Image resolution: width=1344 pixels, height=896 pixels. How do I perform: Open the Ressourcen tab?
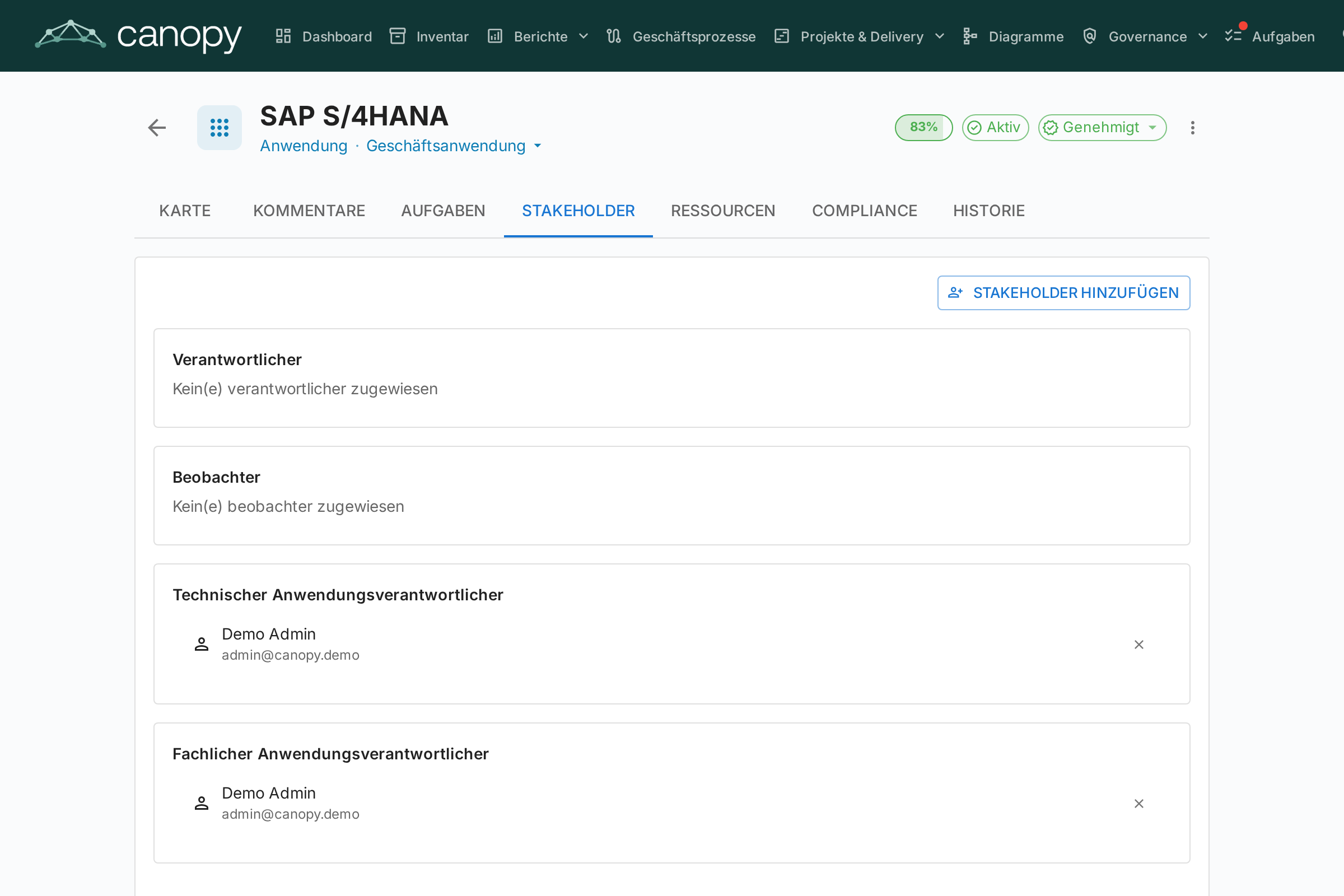point(724,211)
